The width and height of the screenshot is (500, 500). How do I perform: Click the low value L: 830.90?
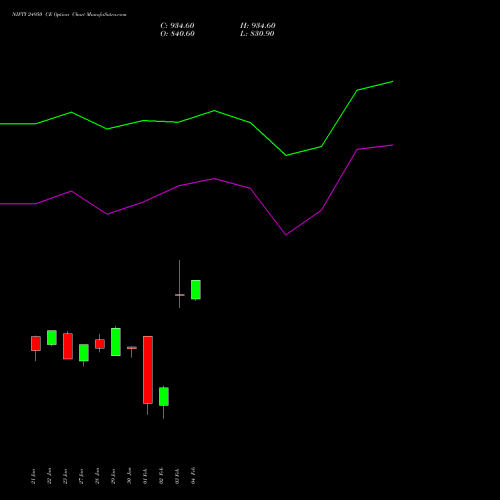[x=257, y=34]
